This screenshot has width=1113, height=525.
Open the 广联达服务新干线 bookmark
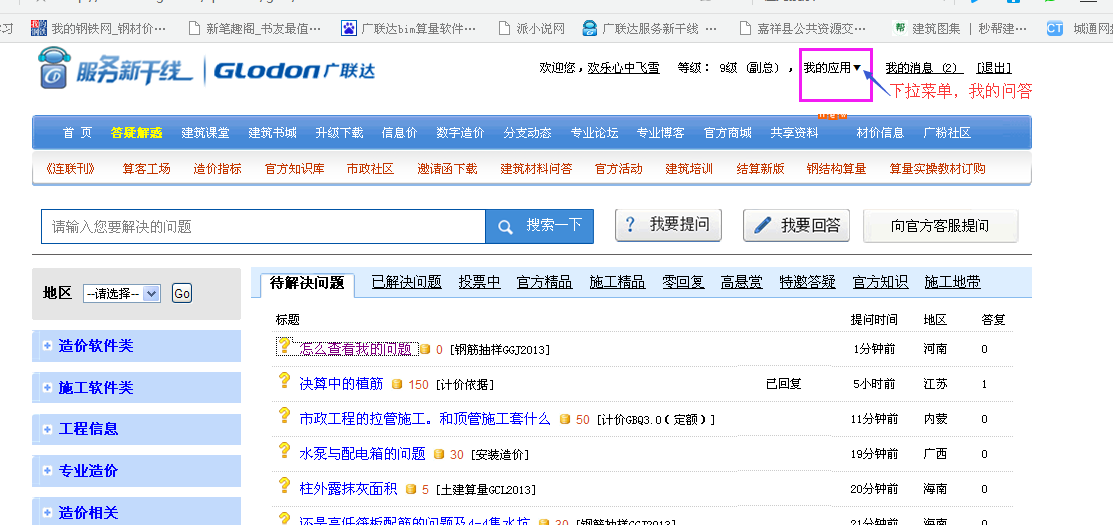[x=650, y=28]
